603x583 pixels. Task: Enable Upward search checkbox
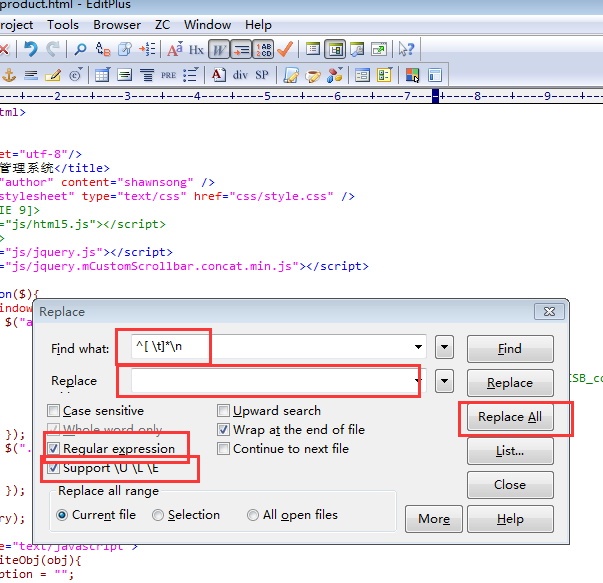(x=223, y=411)
